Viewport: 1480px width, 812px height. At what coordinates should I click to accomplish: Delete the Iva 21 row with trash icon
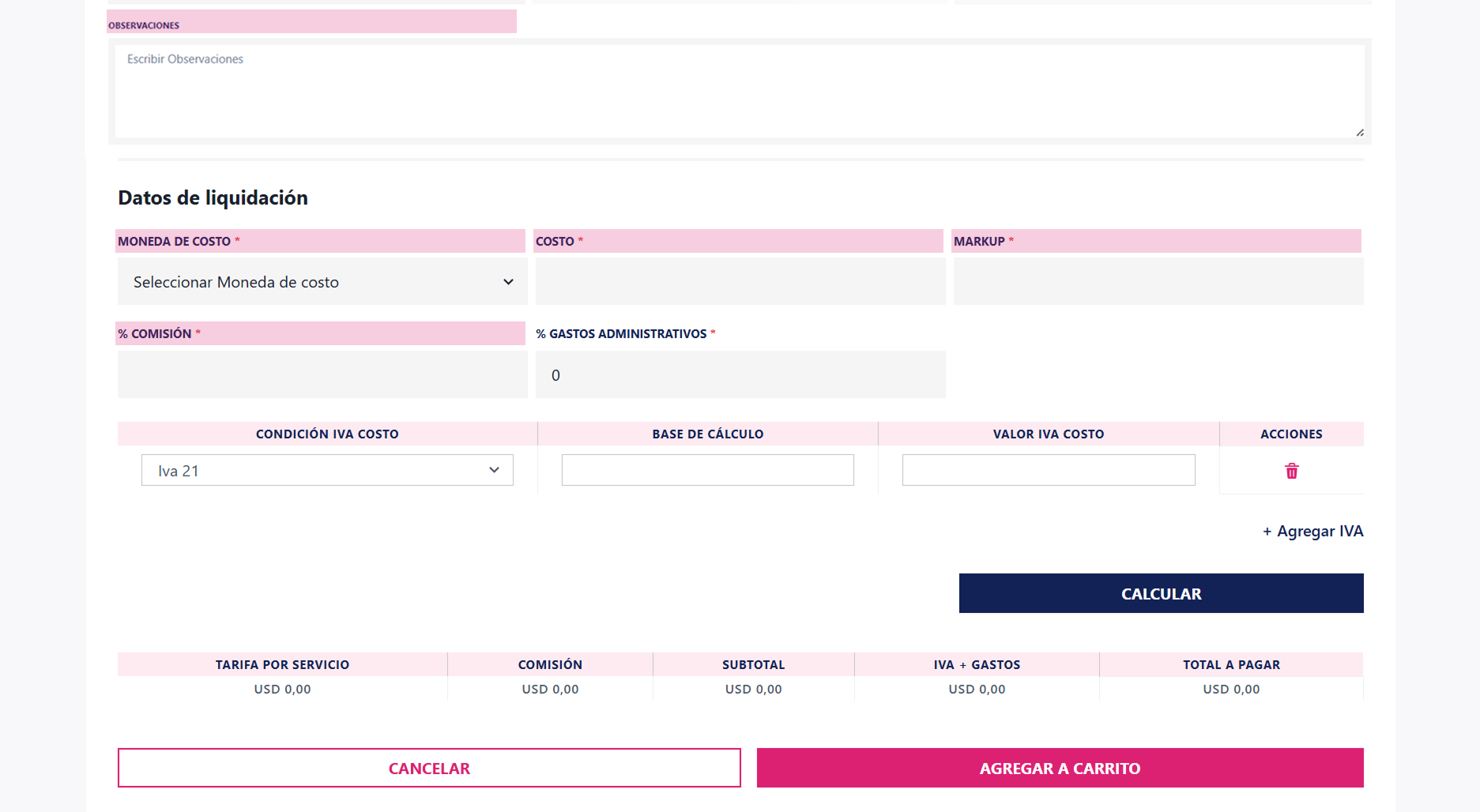tap(1291, 472)
